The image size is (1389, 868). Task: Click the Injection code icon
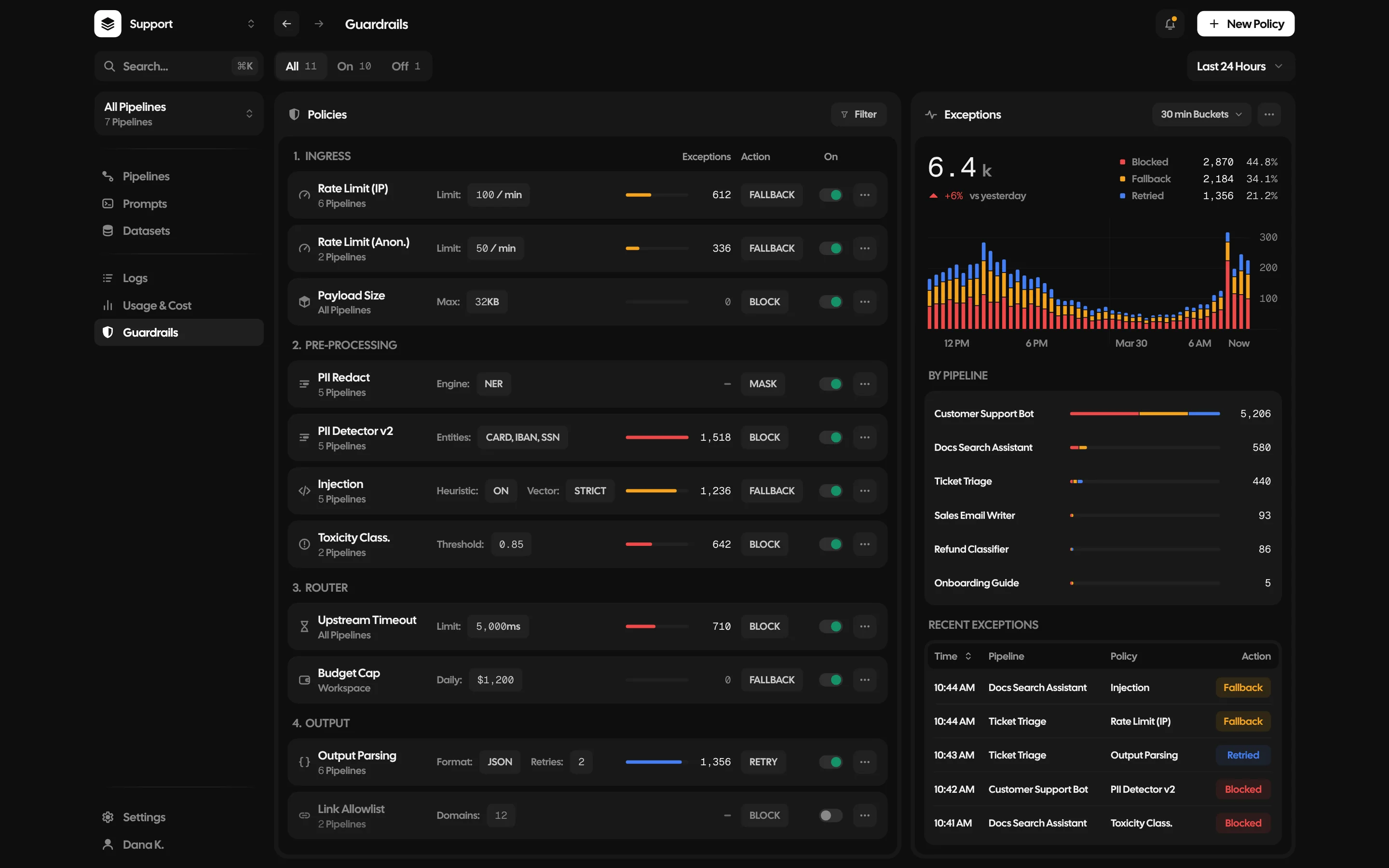pos(304,491)
